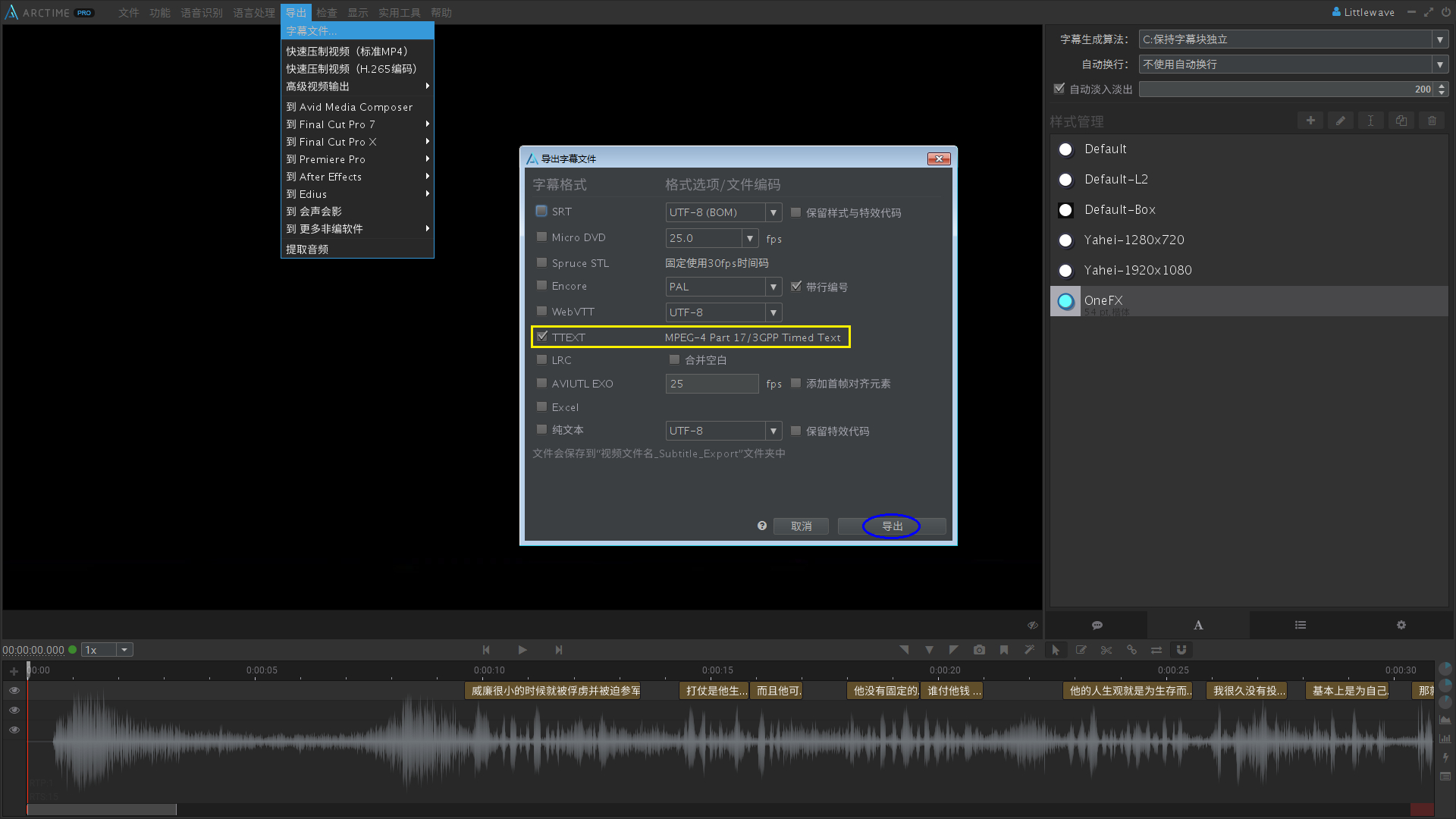The height and width of the screenshot is (819, 1456).
Task: Click the AVIUTL EXO fps input field
Action: click(x=712, y=384)
